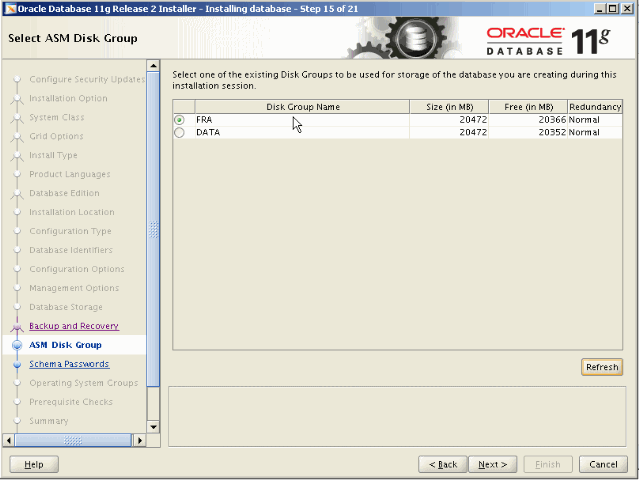Minimize the installer window
Viewport: 639px width, 480px height.
tap(599, 9)
